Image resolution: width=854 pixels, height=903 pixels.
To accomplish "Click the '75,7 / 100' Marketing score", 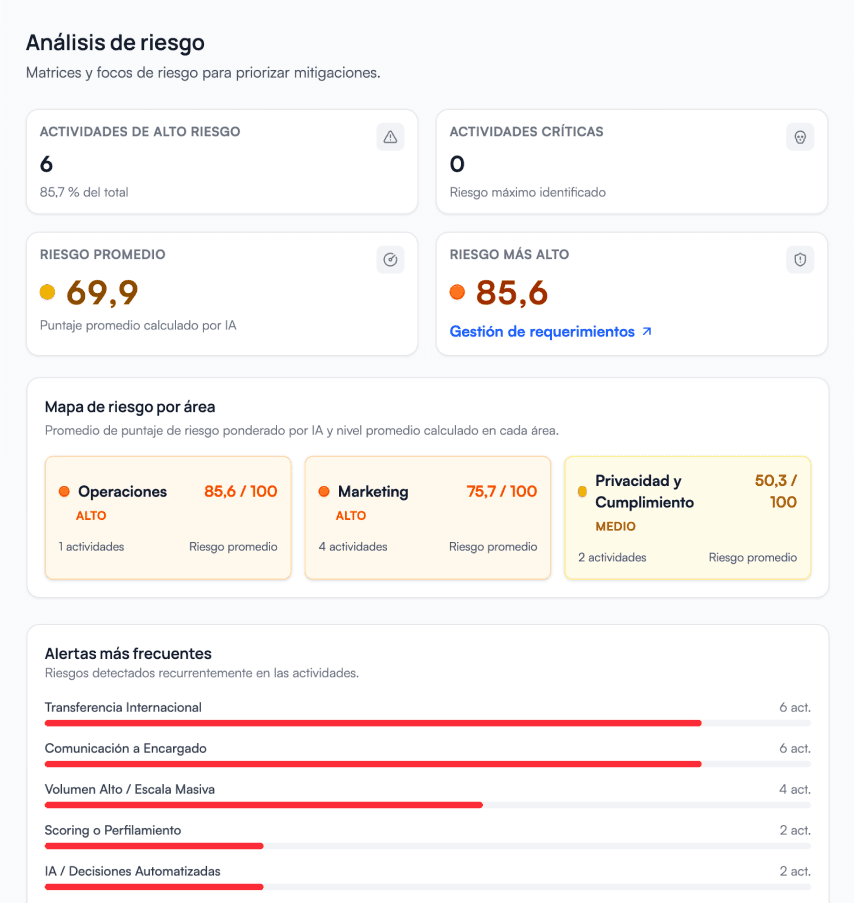I will click(x=502, y=491).
